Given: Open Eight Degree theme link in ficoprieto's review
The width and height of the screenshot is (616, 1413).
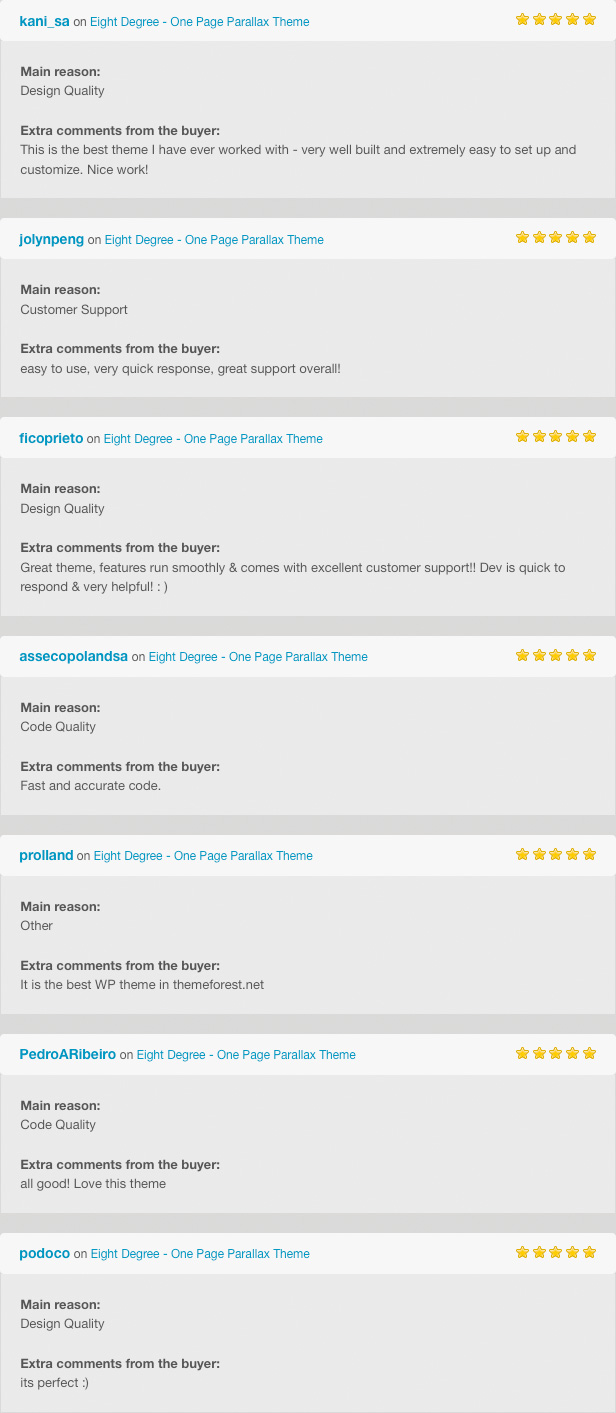Looking at the screenshot, I should [213, 438].
